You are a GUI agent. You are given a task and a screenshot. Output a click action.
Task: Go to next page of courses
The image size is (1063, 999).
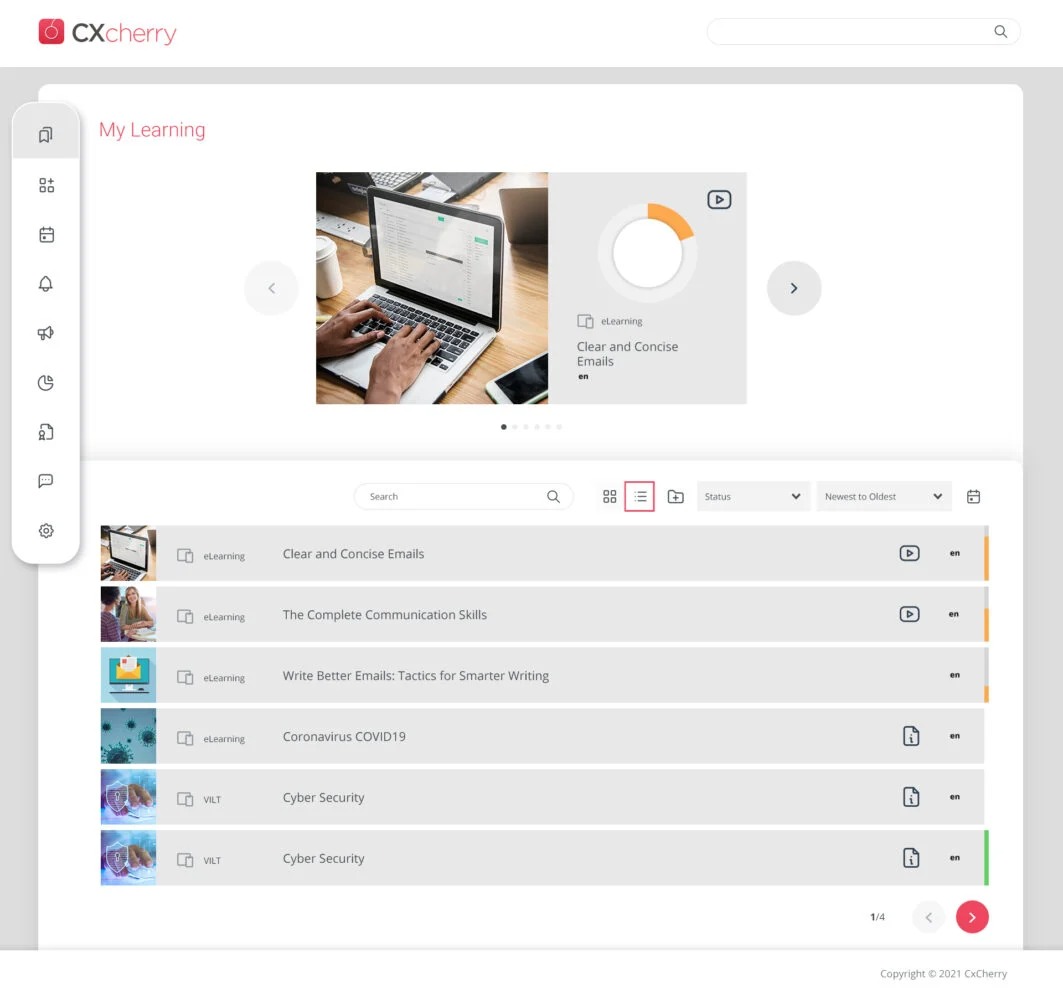(x=972, y=917)
